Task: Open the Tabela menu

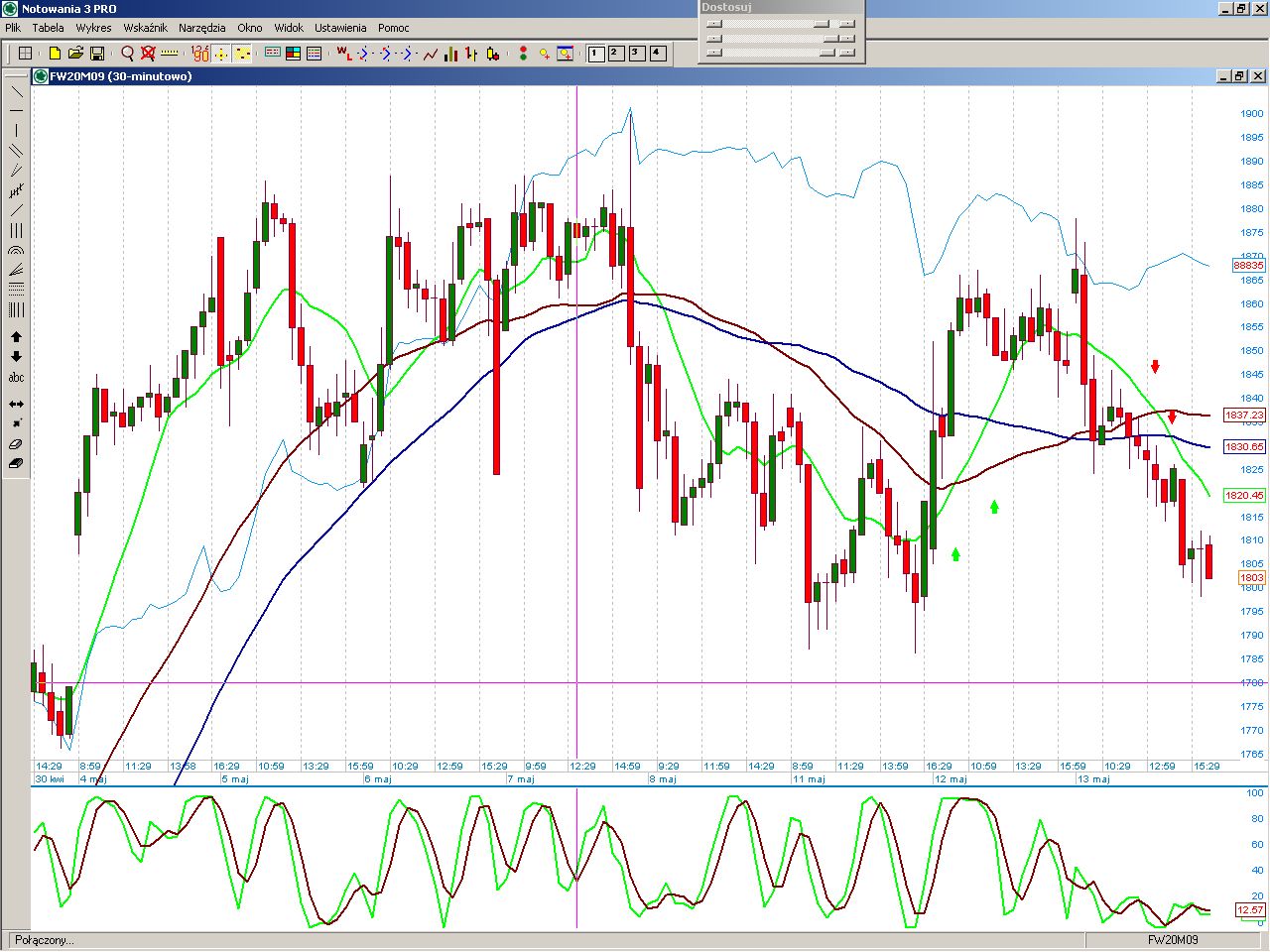Action: pos(48,28)
